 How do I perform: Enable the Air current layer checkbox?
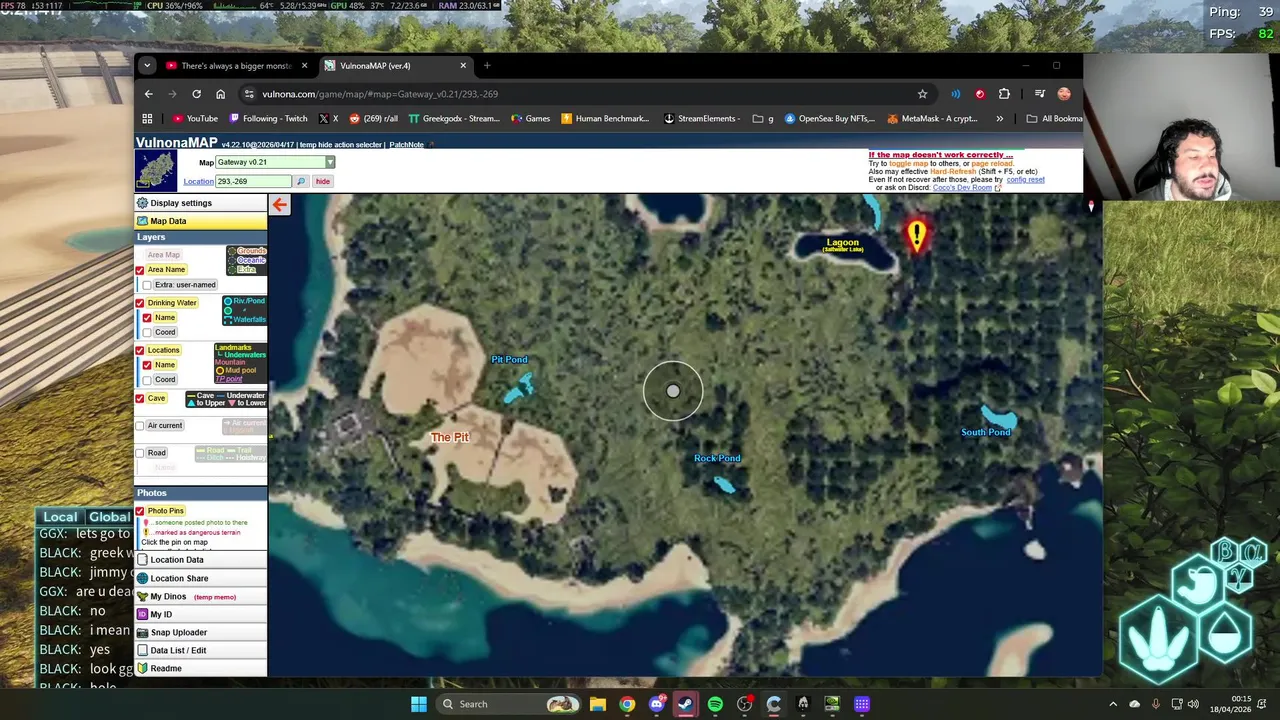coord(140,426)
